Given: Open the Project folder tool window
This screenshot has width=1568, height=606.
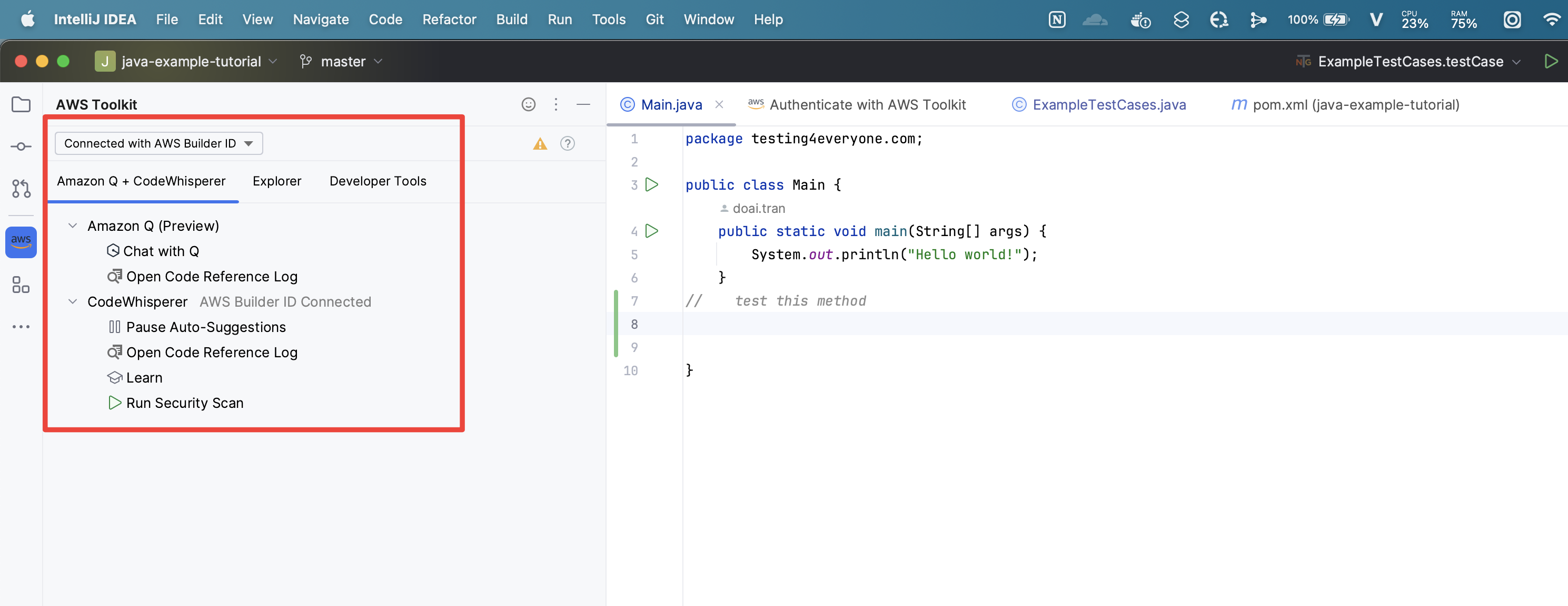Looking at the screenshot, I should tap(21, 105).
